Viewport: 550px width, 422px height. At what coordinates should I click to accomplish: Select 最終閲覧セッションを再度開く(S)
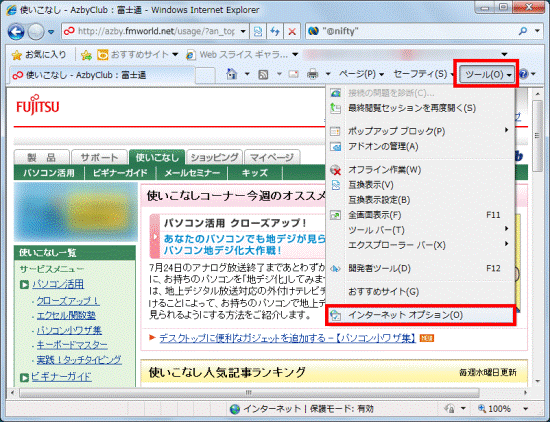tap(420, 108)
